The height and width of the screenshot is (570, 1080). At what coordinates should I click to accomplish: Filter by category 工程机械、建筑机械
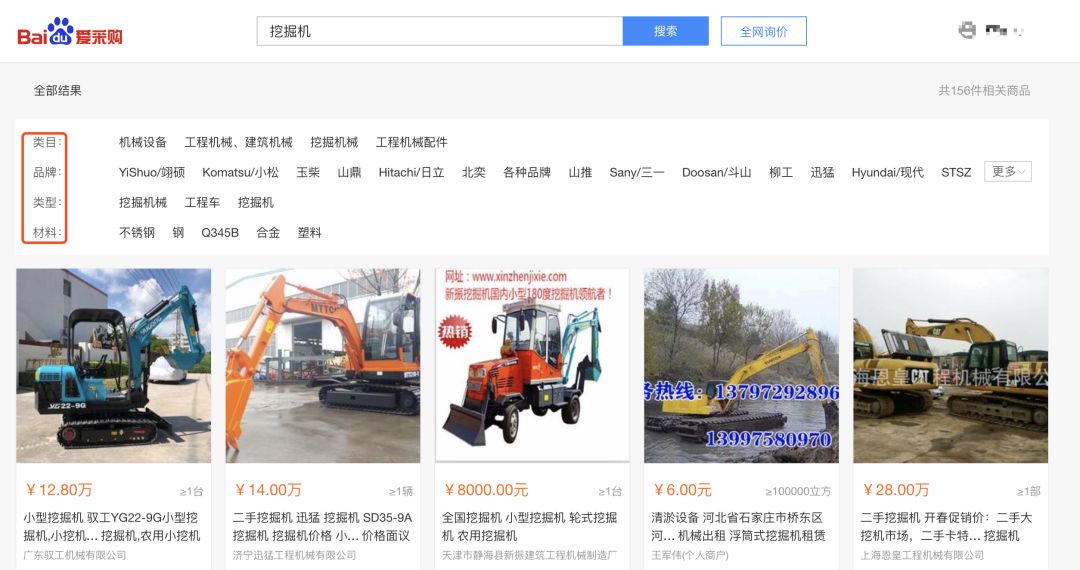[238, 142]
